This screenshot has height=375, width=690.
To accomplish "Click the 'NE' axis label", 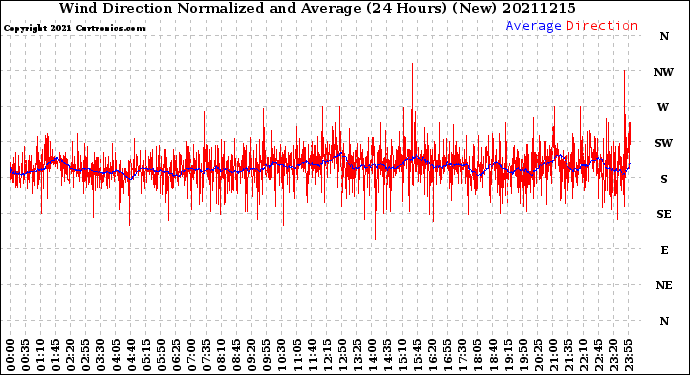I will click(x=664, y=286).
